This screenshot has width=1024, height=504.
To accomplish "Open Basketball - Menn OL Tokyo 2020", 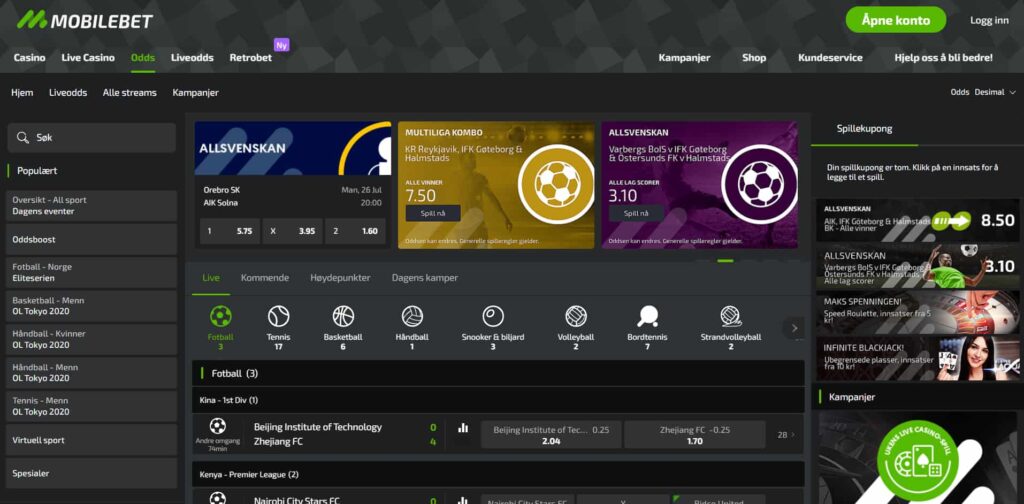I will [91, 306].
